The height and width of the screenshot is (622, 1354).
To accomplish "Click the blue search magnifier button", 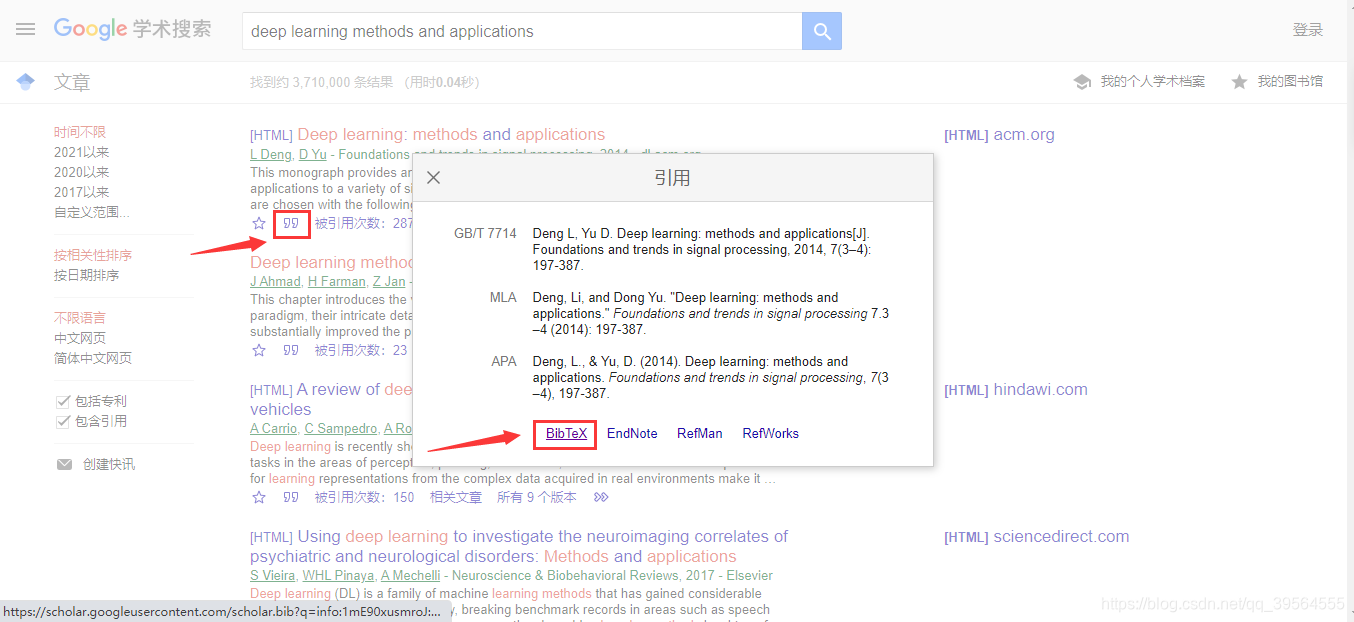I will coord(822,31).
